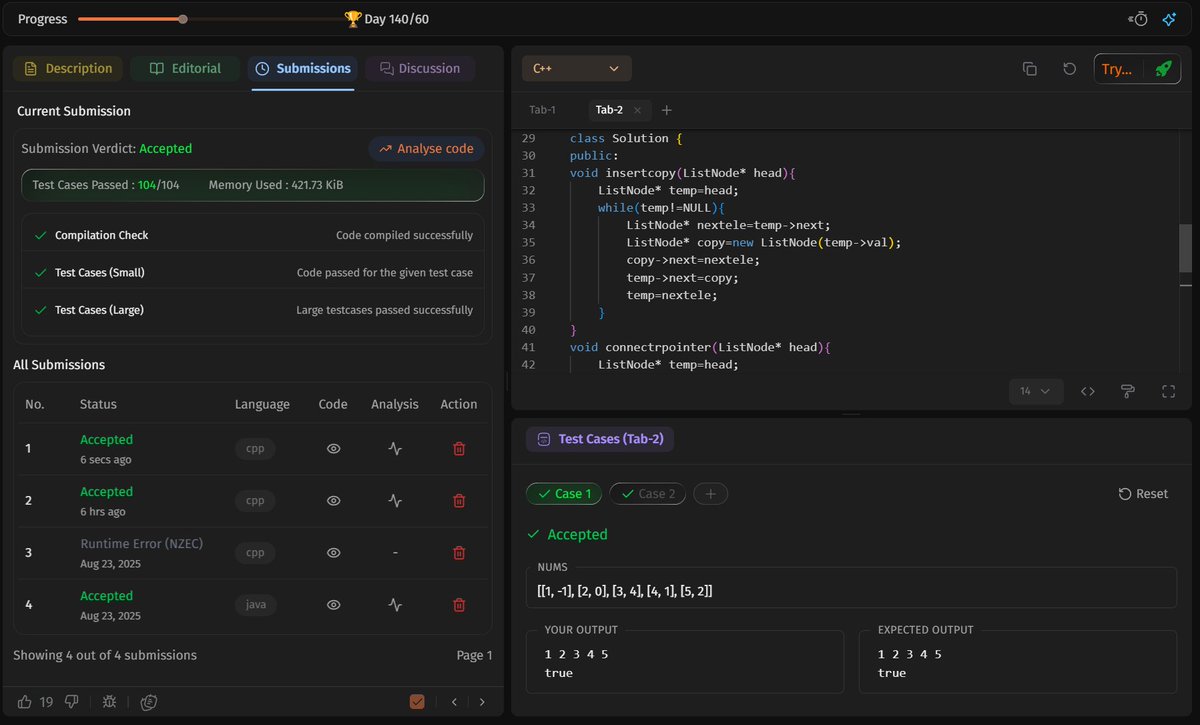The height and width of the screenshot is (725, 1200).
Task: Click the Test Cases (Tab-2) label
Action: (x=601, y=439)
